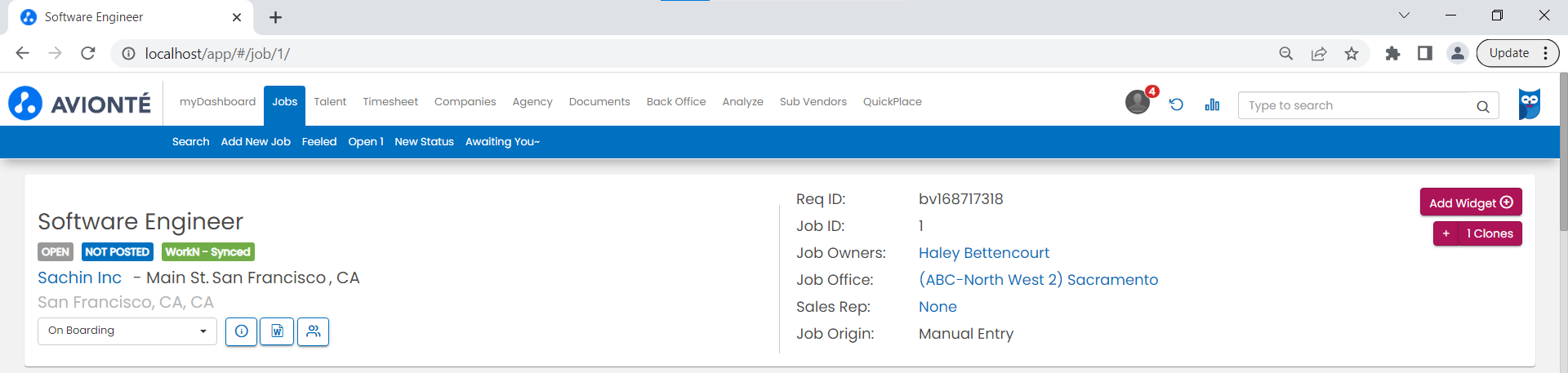Open the QuickPlace tab
Screen dimensions: 1568x373
(x=893, y=102)
